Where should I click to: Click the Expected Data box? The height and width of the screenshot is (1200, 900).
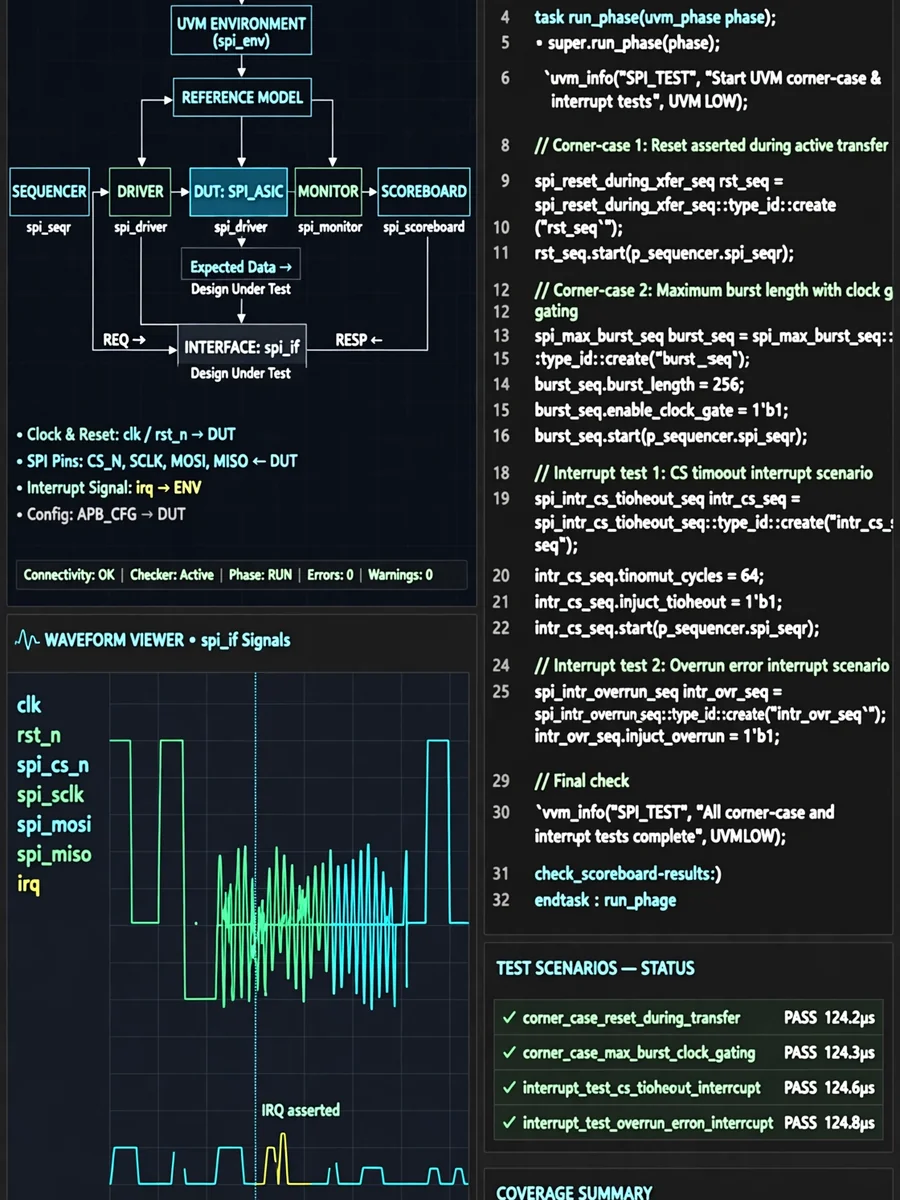[x=240, y=267]
